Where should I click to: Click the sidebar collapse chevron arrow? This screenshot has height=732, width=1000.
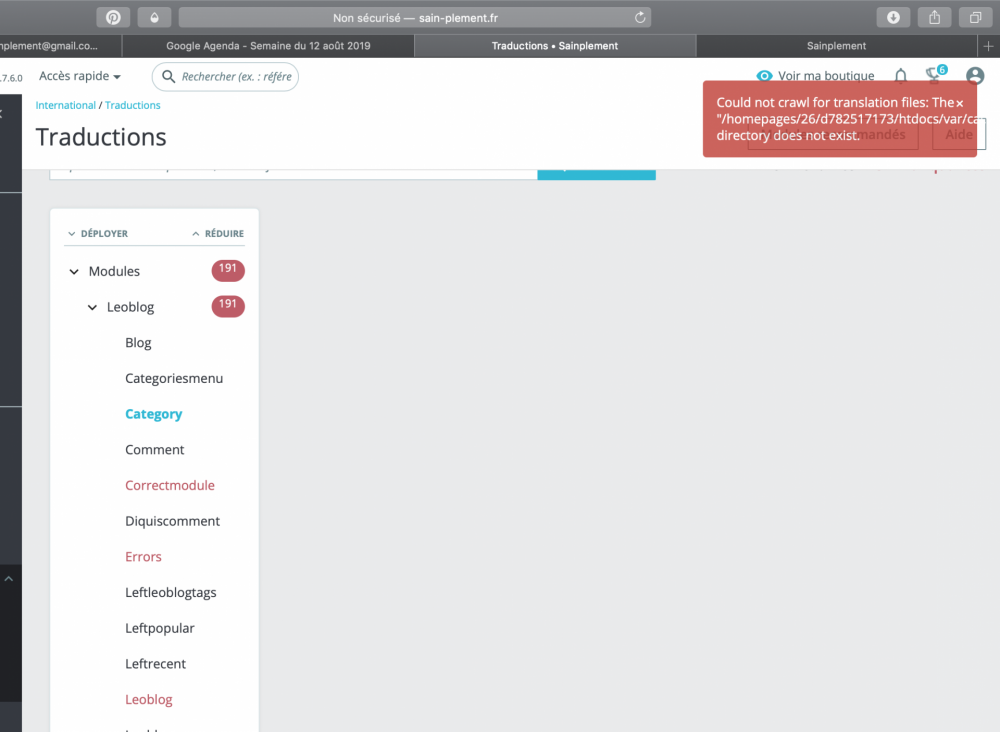tap(9, 579)
